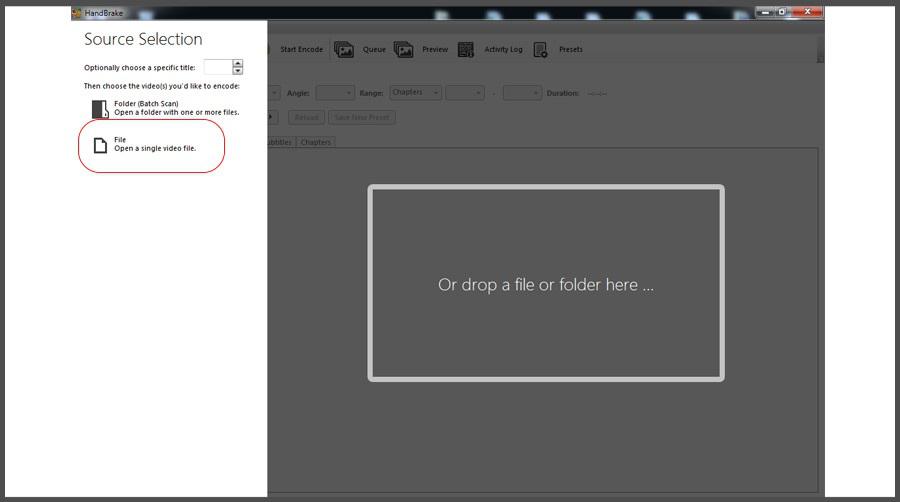Close the HandBrake window
Image resolution: width=900 pixels, height=502 pixels.
pos(808,11)
